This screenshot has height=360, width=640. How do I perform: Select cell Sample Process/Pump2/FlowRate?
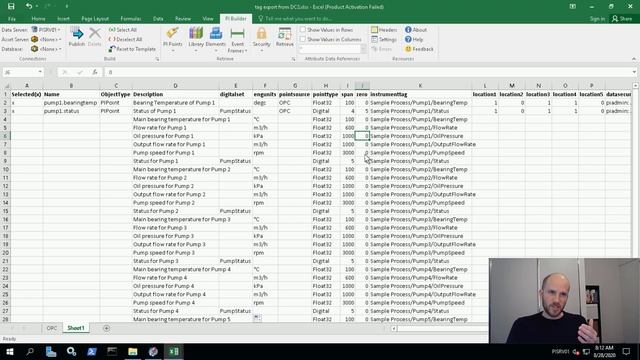420,178
